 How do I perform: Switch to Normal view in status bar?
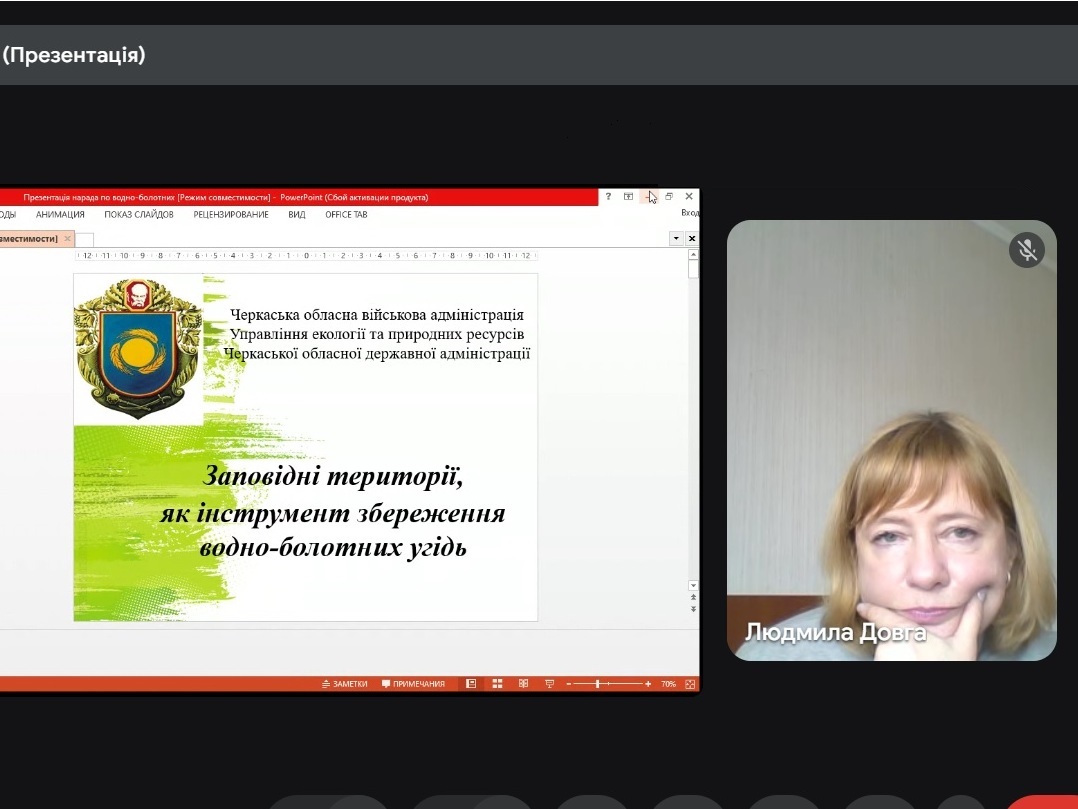(471, 684)
